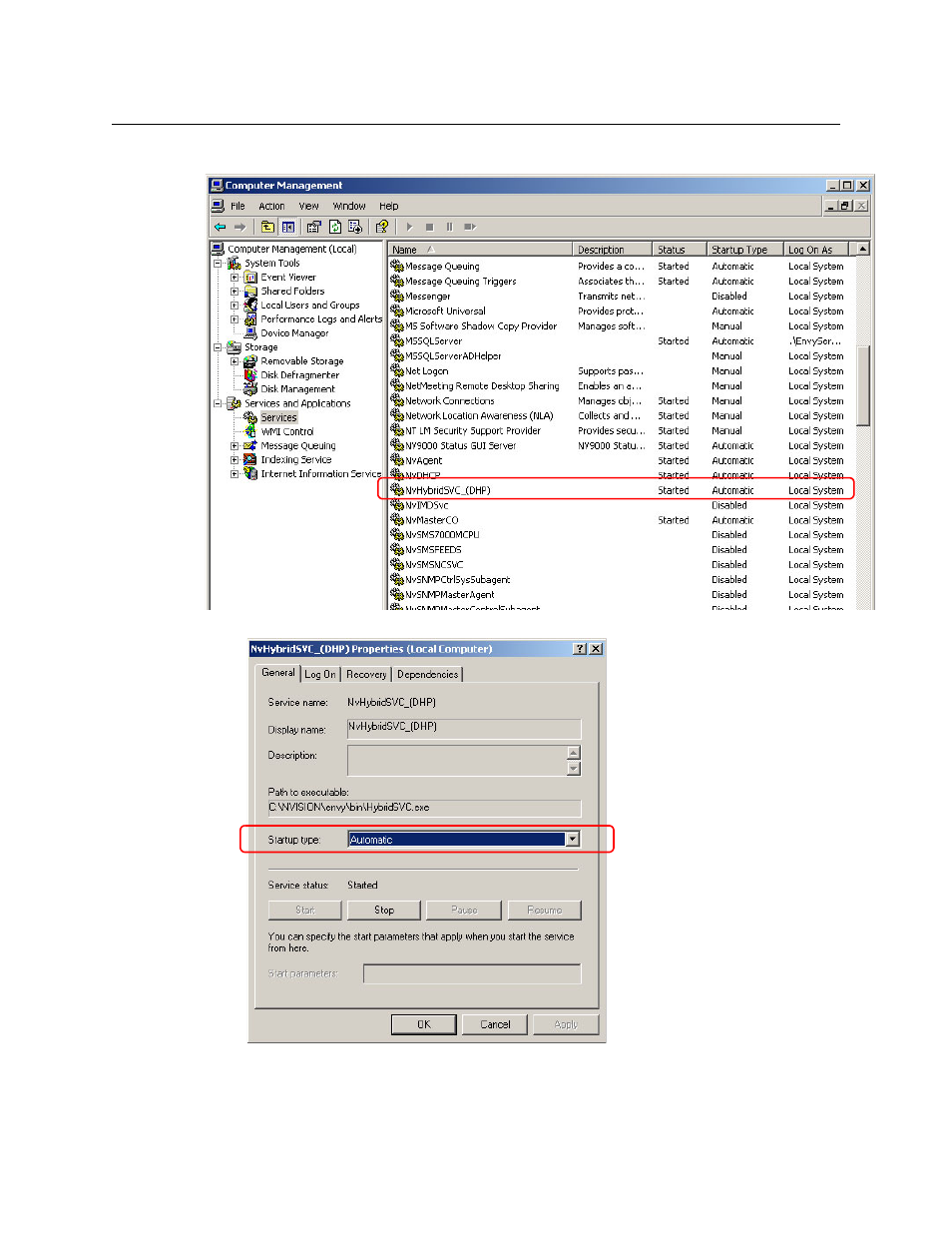
Task: Click the services list vertical scrollbar thumb
Action: coord(863,385)
